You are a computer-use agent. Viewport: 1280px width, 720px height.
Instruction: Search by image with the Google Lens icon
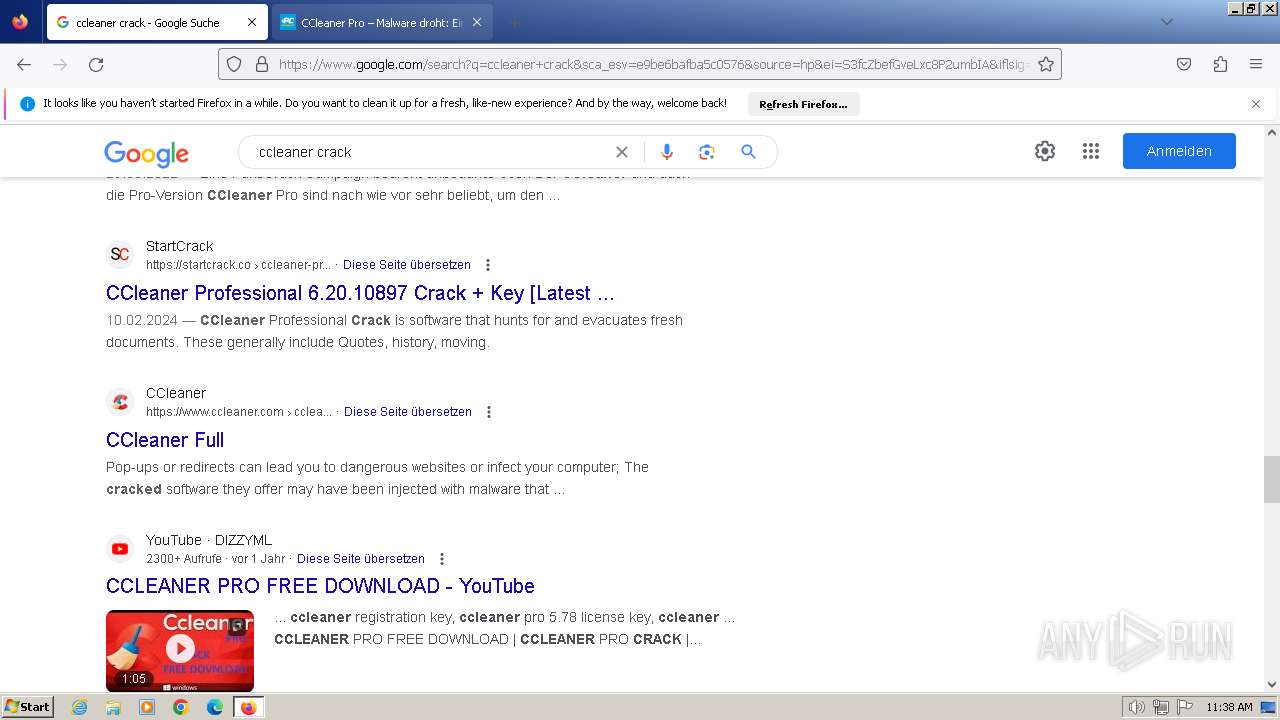tap(707, 152)
